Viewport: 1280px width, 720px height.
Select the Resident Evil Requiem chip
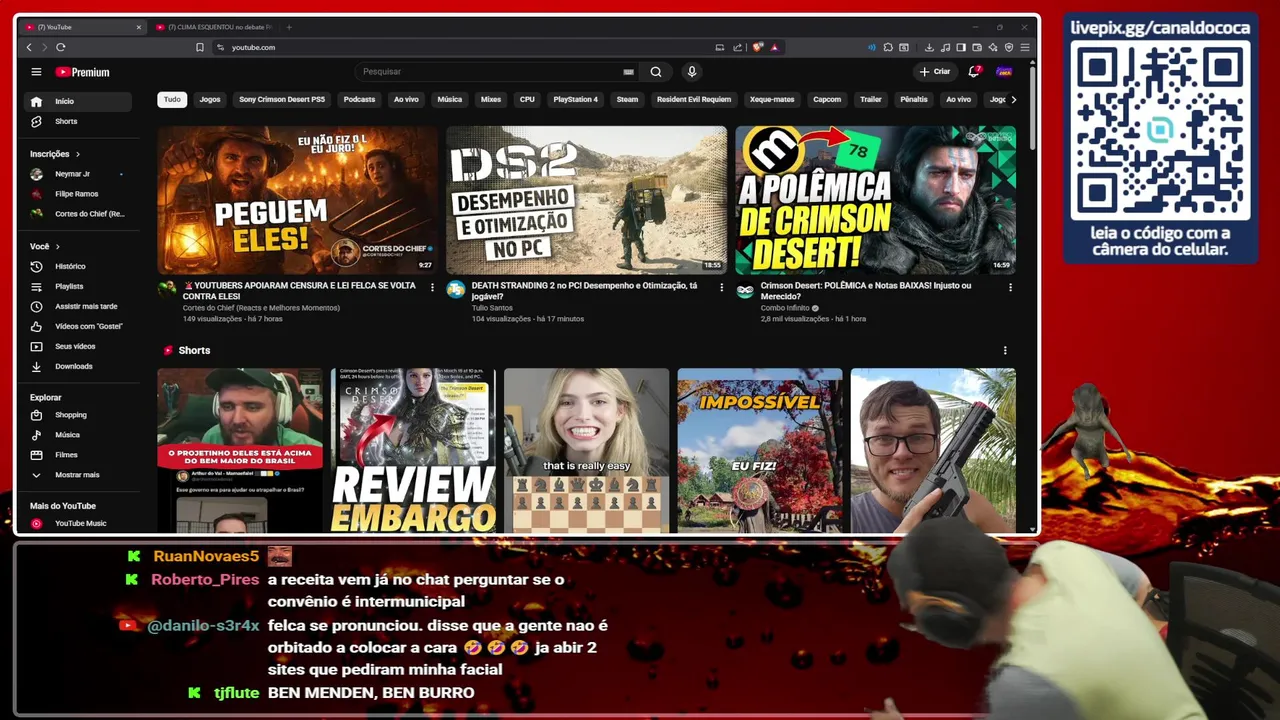(x=693, y=99)
